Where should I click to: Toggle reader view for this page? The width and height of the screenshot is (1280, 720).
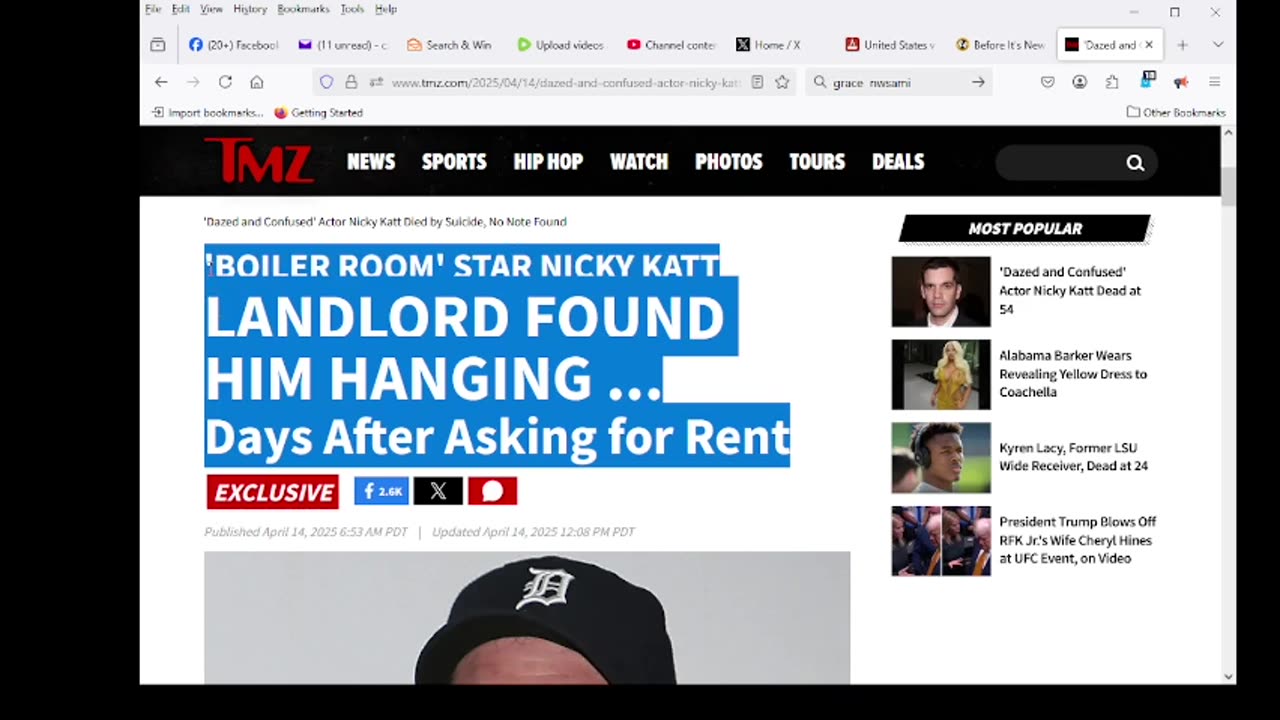pyautogui.click(x=757, y=82)
